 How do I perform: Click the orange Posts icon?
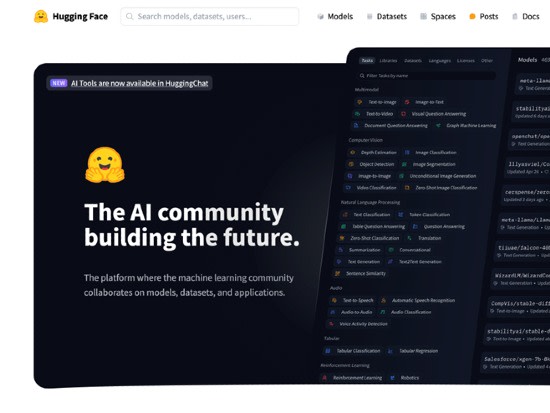pyautogui.click(x=472, y=16)
